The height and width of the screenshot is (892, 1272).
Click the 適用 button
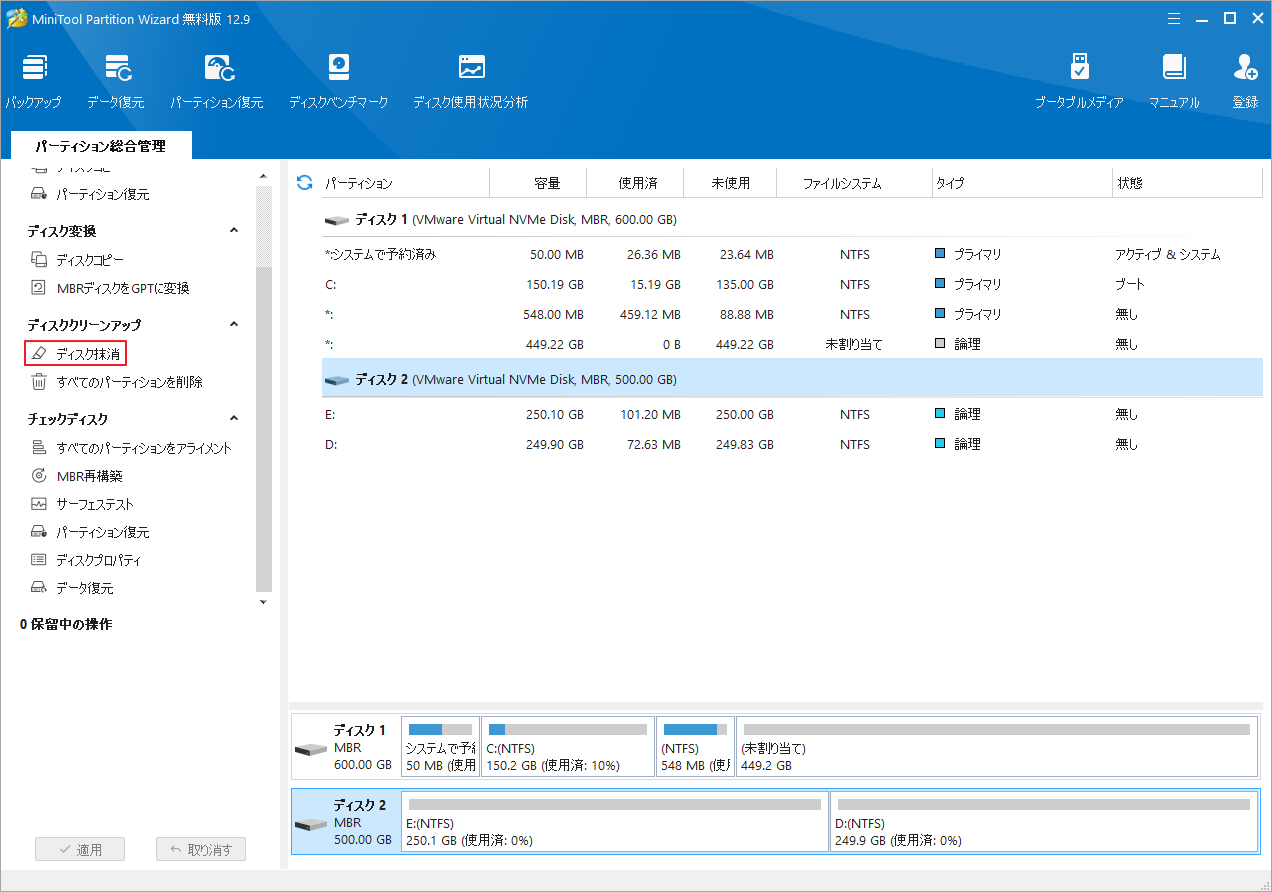pos(80,850)
